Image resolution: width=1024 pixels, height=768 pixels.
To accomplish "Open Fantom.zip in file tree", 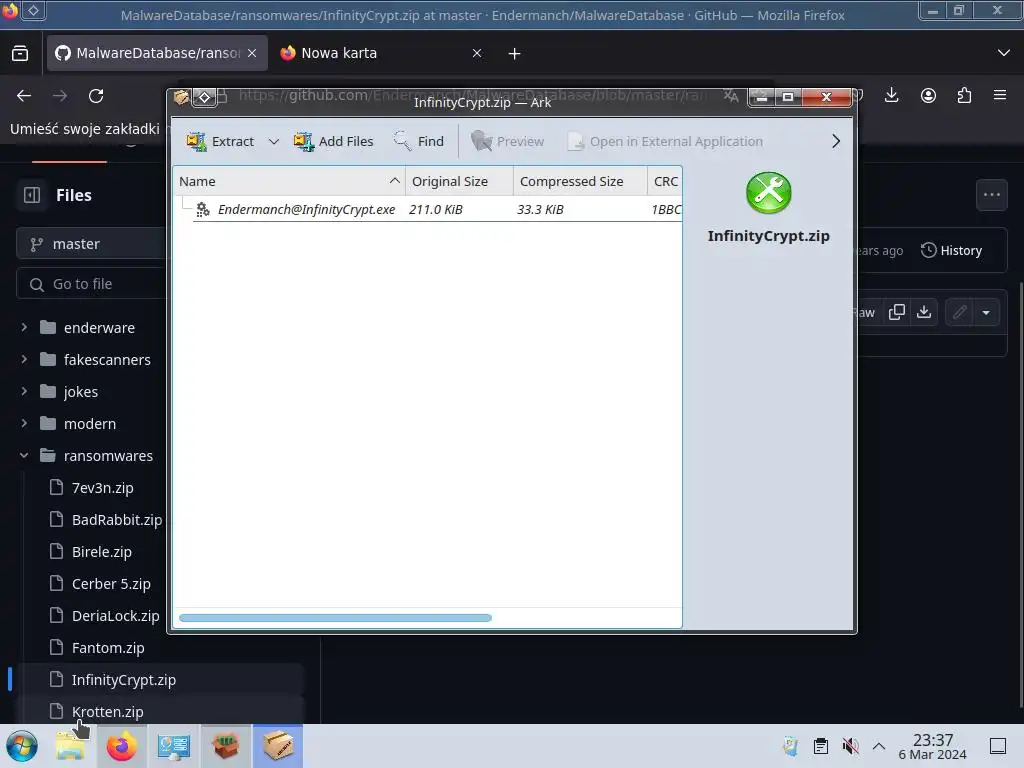I will 108,648.
